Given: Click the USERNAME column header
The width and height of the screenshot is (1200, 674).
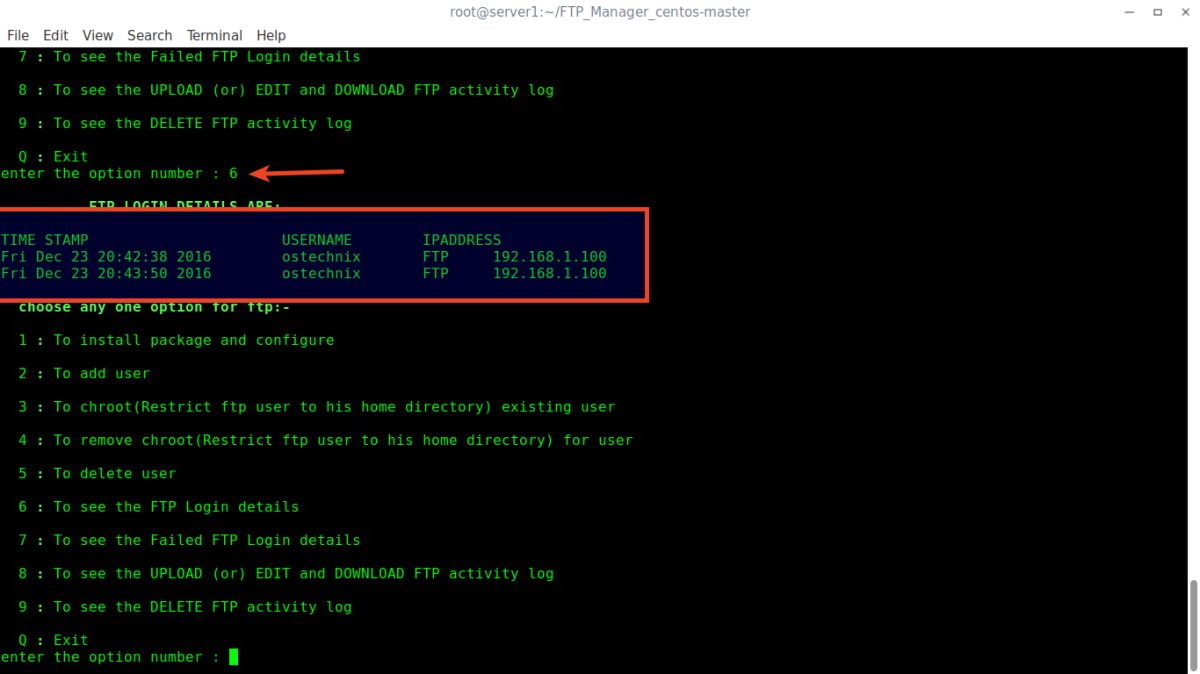Looking at the screenshot, I should point(317,240).
